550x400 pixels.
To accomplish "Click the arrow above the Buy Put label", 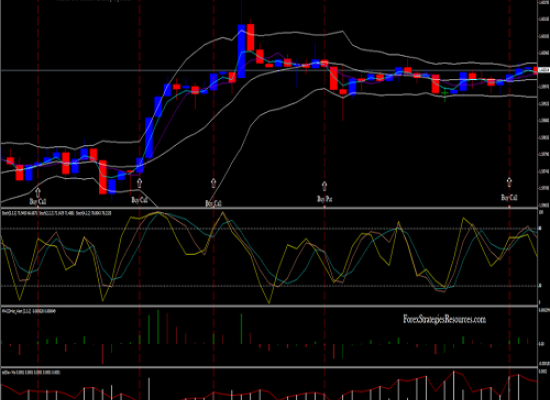I will click(324, 186).
